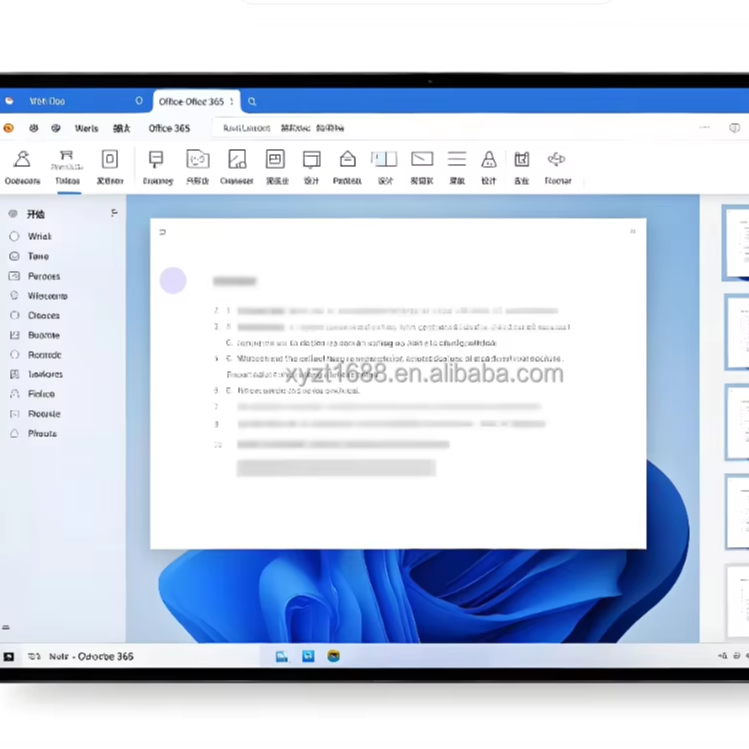
Task: Click the envelope-like rectangle ribbon icon
Action: coord(422,159)
